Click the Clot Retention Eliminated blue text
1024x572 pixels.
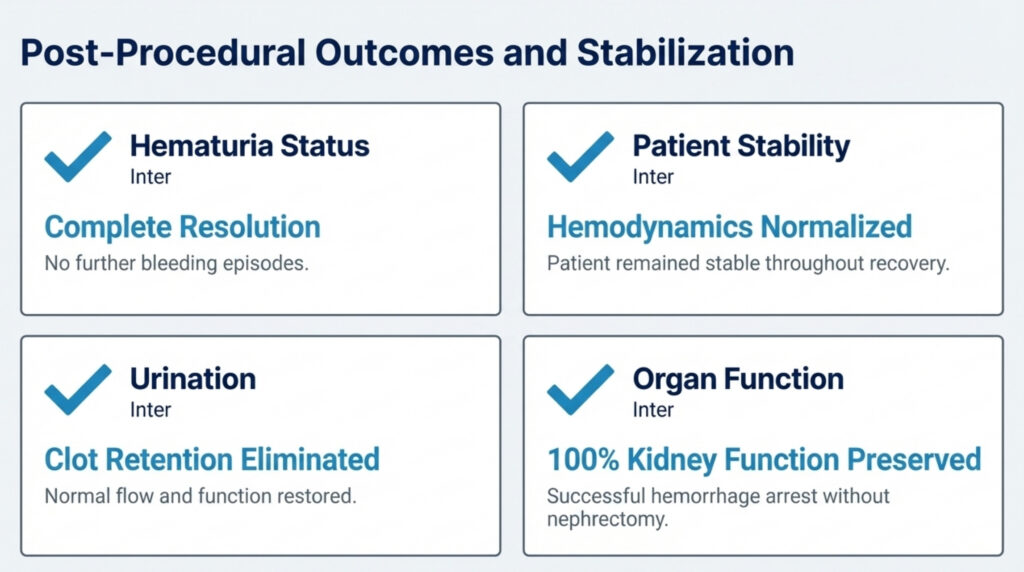tap(212, 459)
